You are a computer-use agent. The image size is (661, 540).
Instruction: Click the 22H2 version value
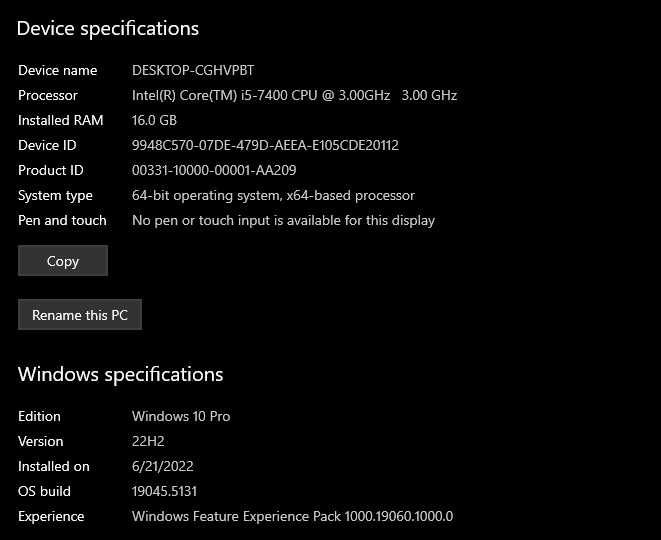click(147, 441)
